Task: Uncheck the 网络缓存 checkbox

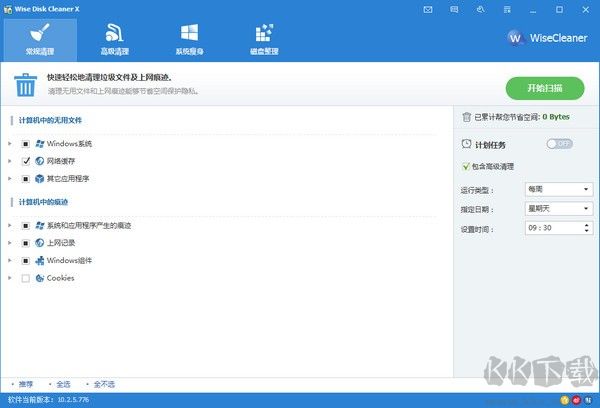Action: [26, 160]
